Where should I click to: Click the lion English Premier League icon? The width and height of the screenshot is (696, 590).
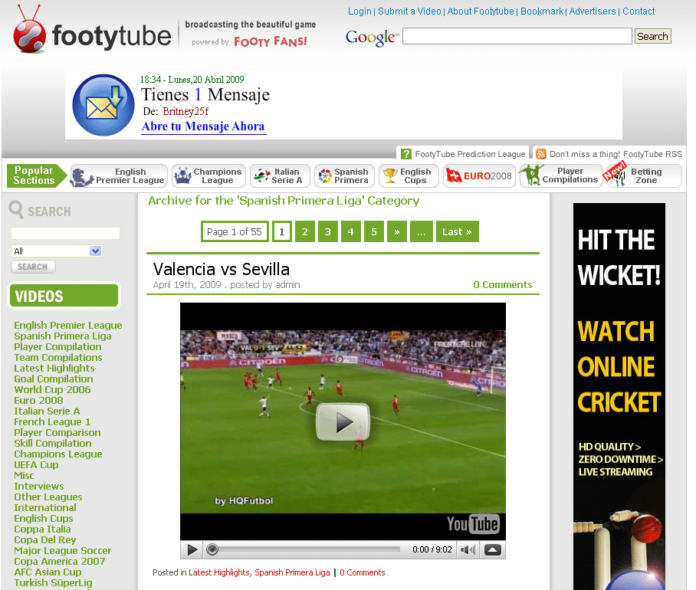tap(82, 176)
